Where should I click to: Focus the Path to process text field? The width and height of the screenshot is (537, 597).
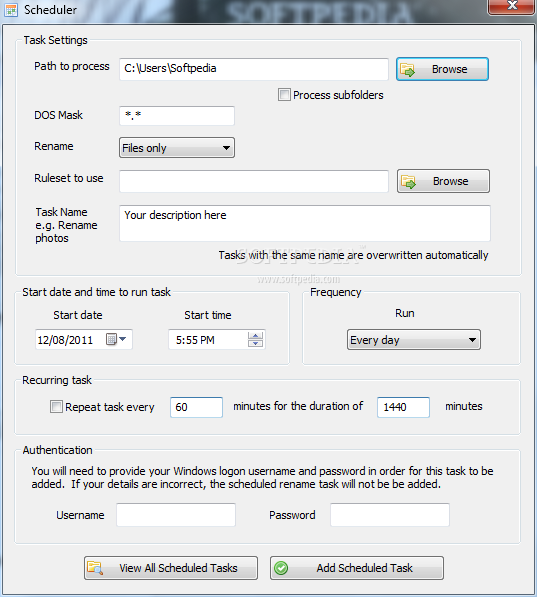tap(254, 69)
